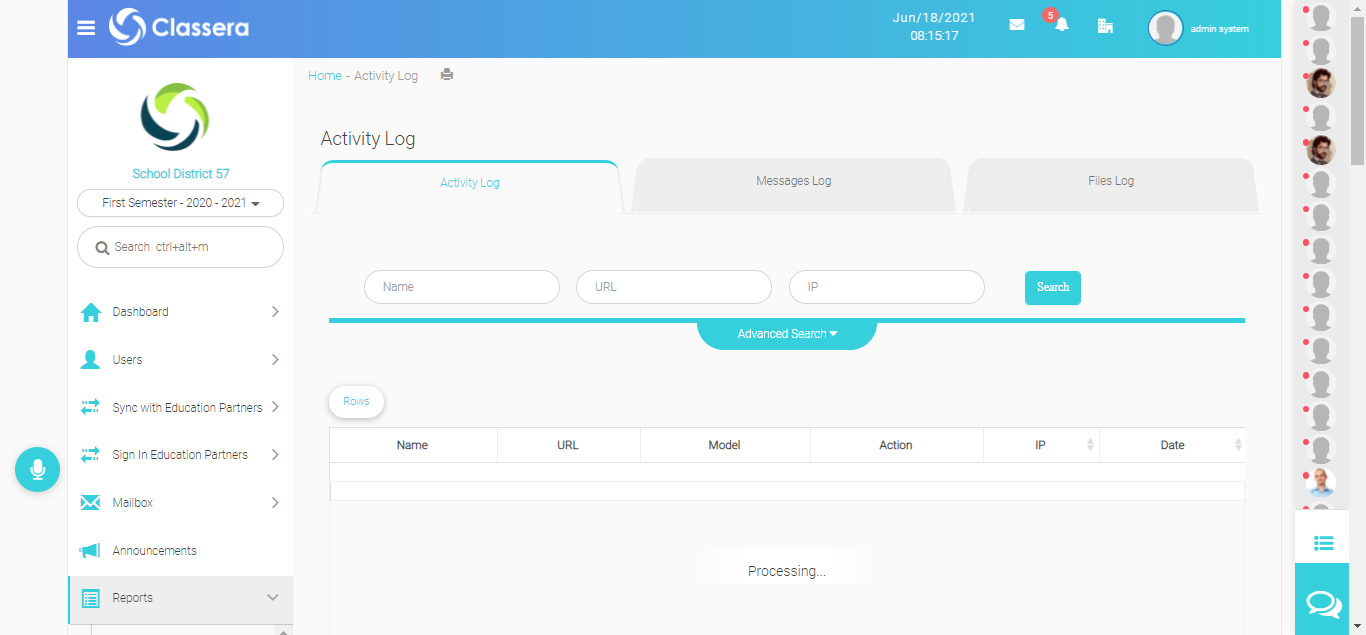This screenshot has width=1366, height=635.
Task: Click the admin system profile avatar
Action: tap(1165, 29)
